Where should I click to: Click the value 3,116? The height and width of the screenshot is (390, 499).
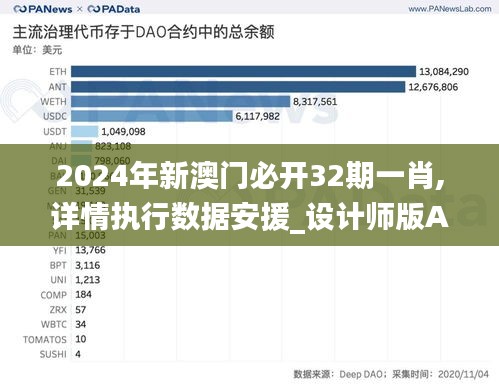pyautogui.click(x=88, y=265)
